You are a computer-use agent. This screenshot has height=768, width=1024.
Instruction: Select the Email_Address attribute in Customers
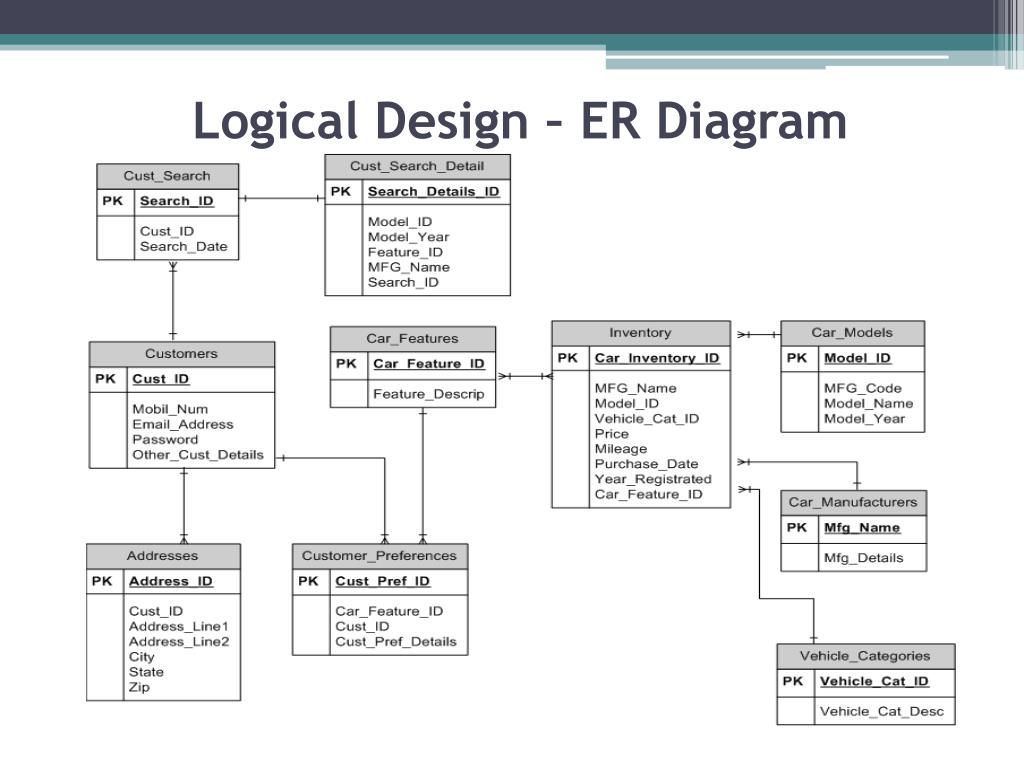[x=183, y=425]
